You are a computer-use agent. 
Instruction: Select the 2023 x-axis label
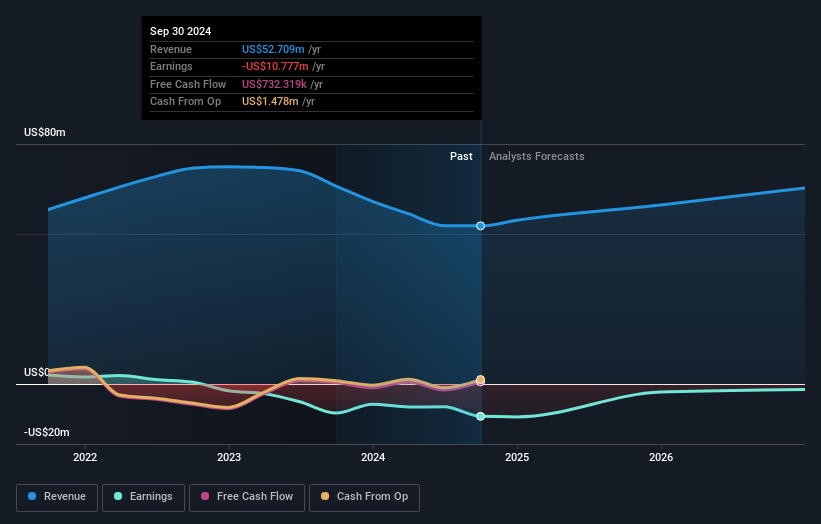point(229,457)
